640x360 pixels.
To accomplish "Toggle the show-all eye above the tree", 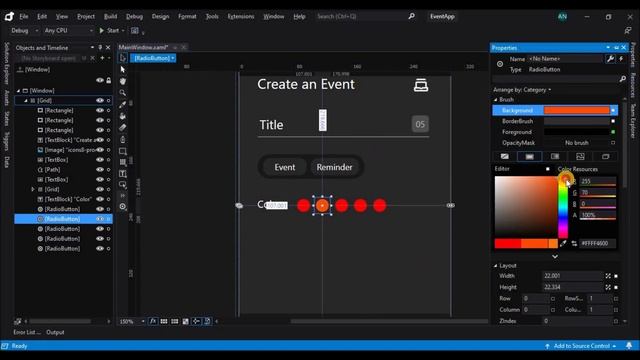I will (x=100, y=80).
